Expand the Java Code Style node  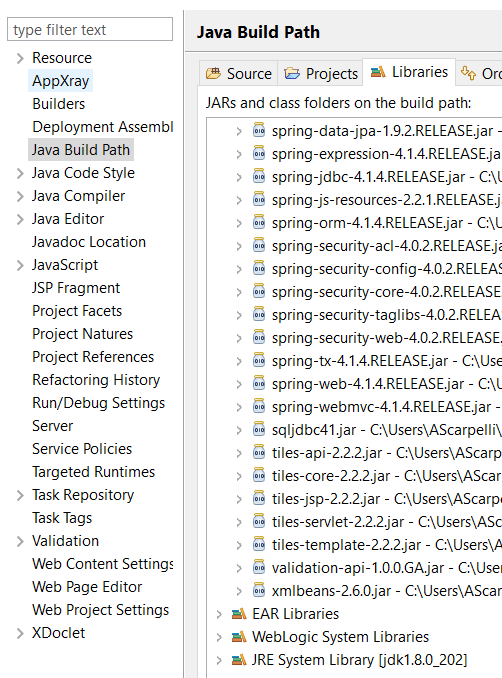[x=20, y=173]
